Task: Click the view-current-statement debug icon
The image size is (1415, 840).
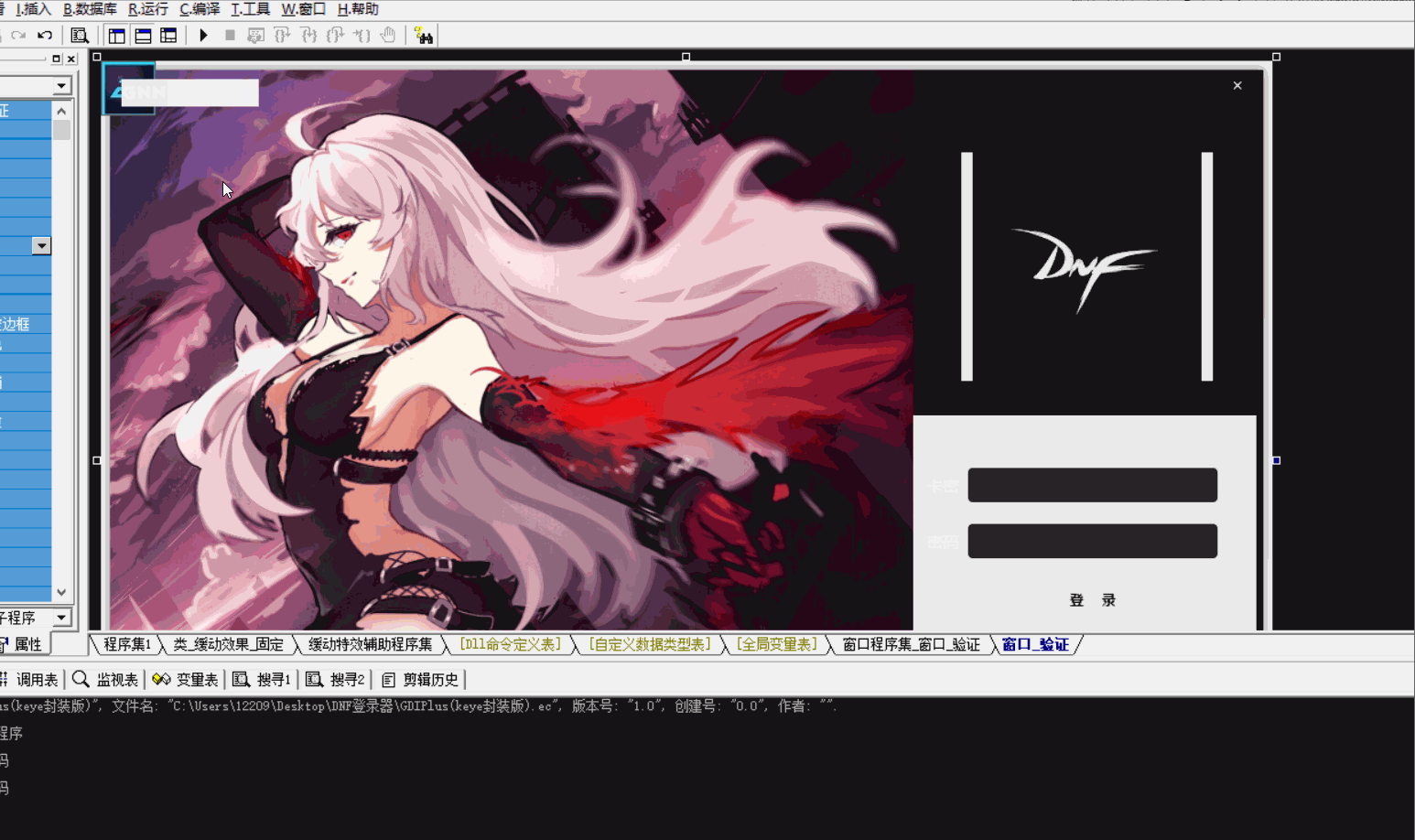Action: [x=256, y=36]
